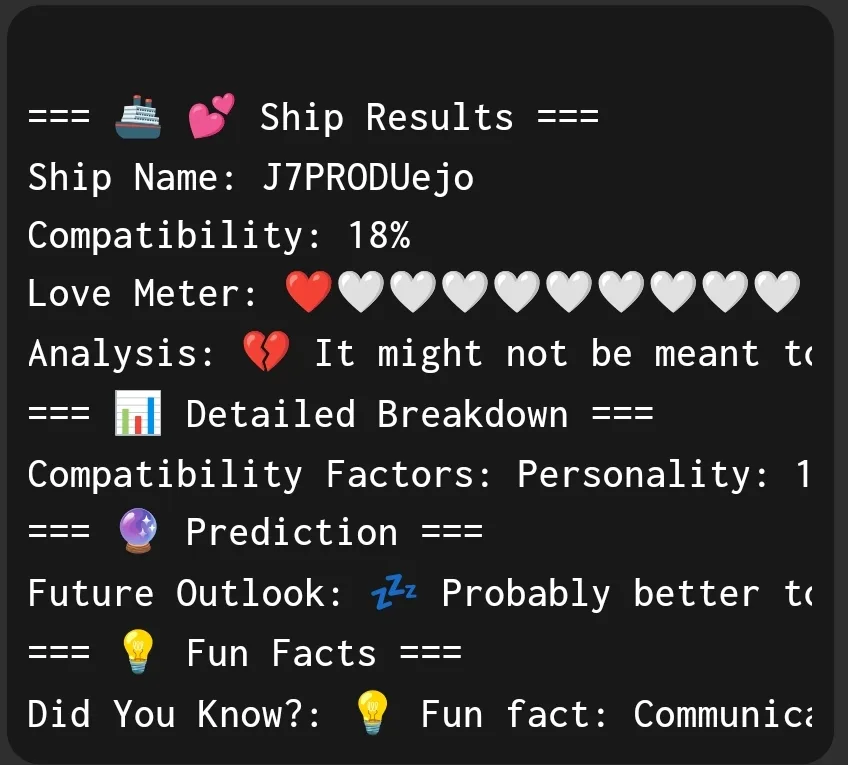This screenshot has height=765, width=848.
Task: Click the bar chart emoji
Action: pyautogui.click(x=138, y=414)
